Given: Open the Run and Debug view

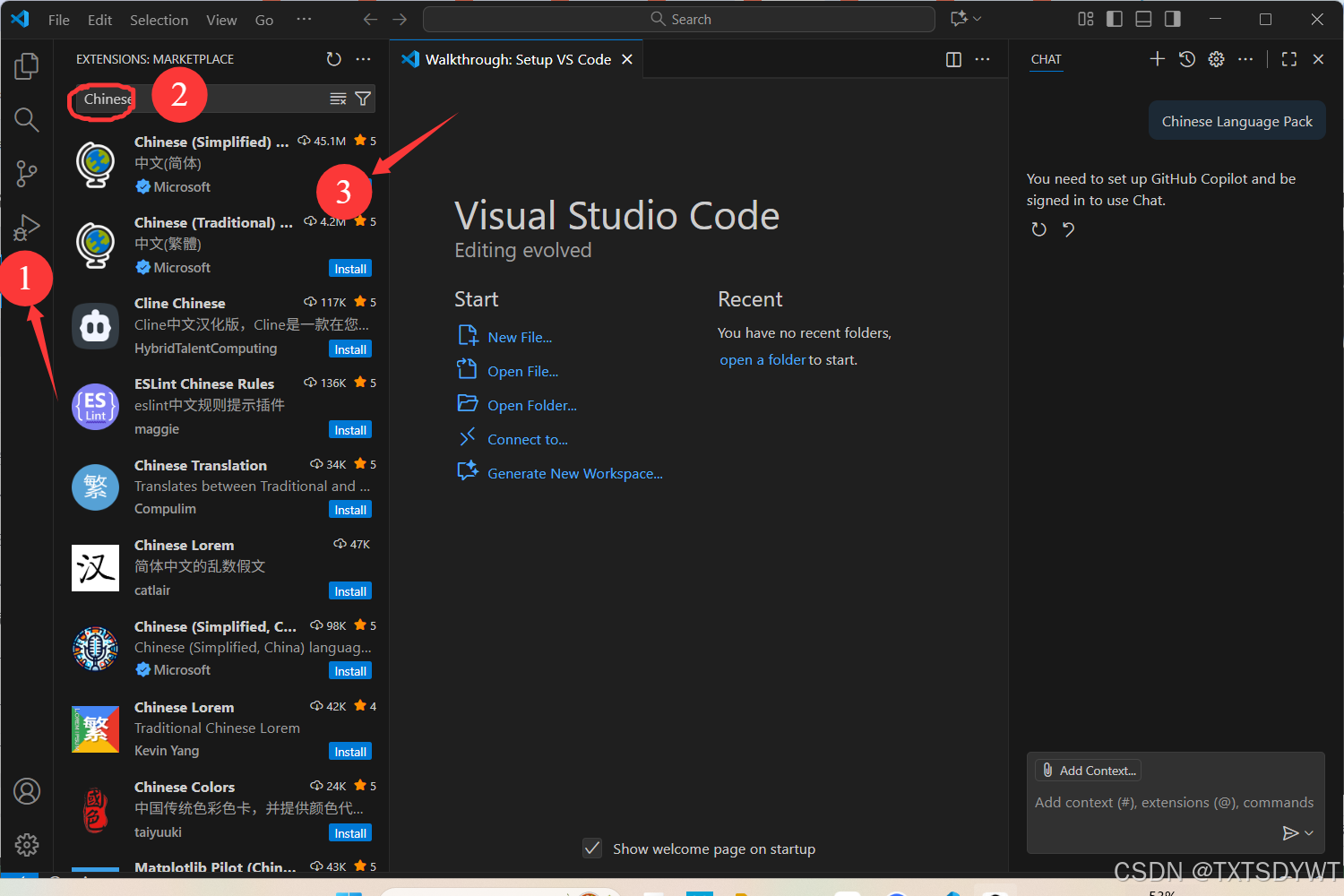Looking at the screenshot, I should click(x=27, y=228).
